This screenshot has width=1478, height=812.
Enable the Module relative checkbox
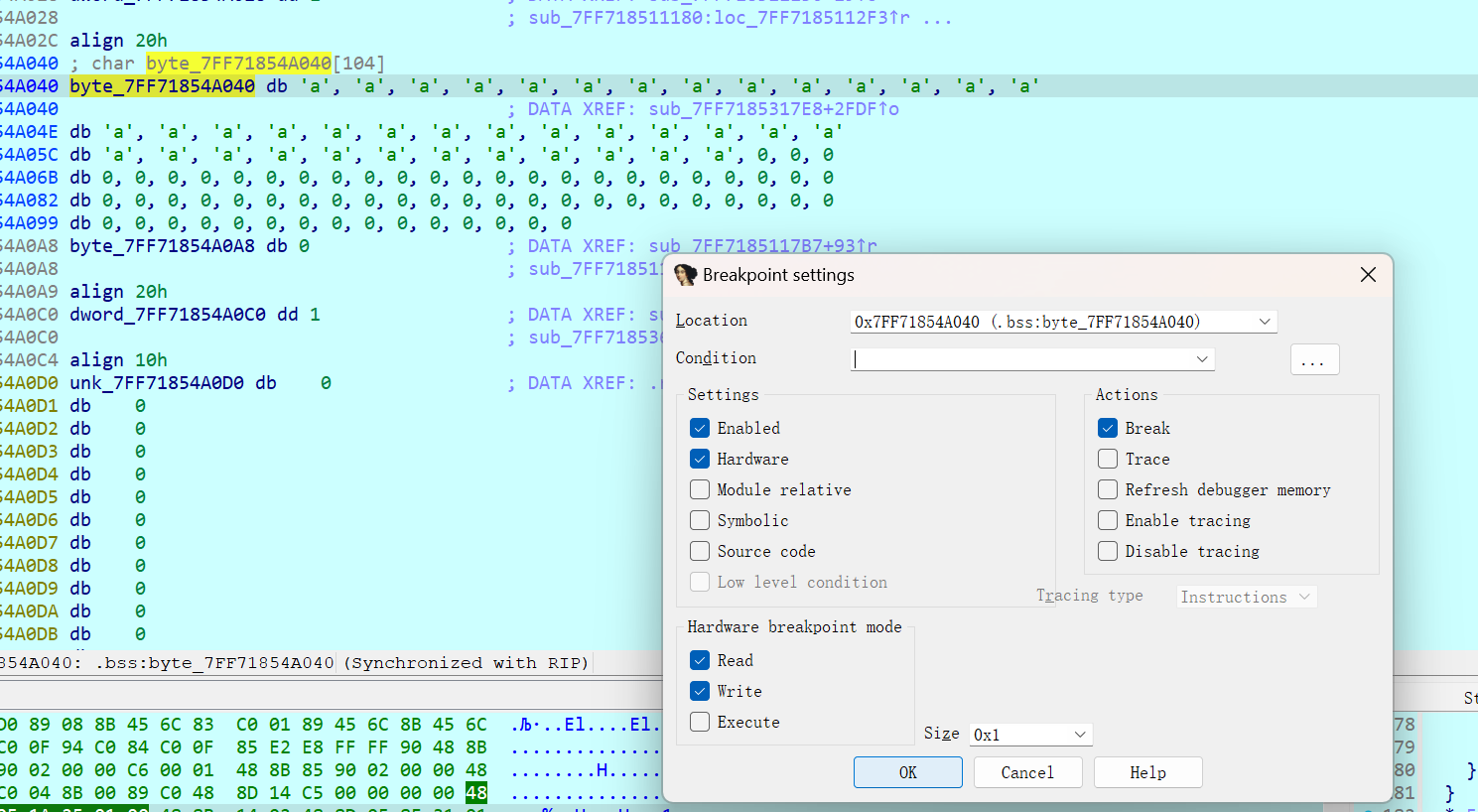[x=700, y=489]
